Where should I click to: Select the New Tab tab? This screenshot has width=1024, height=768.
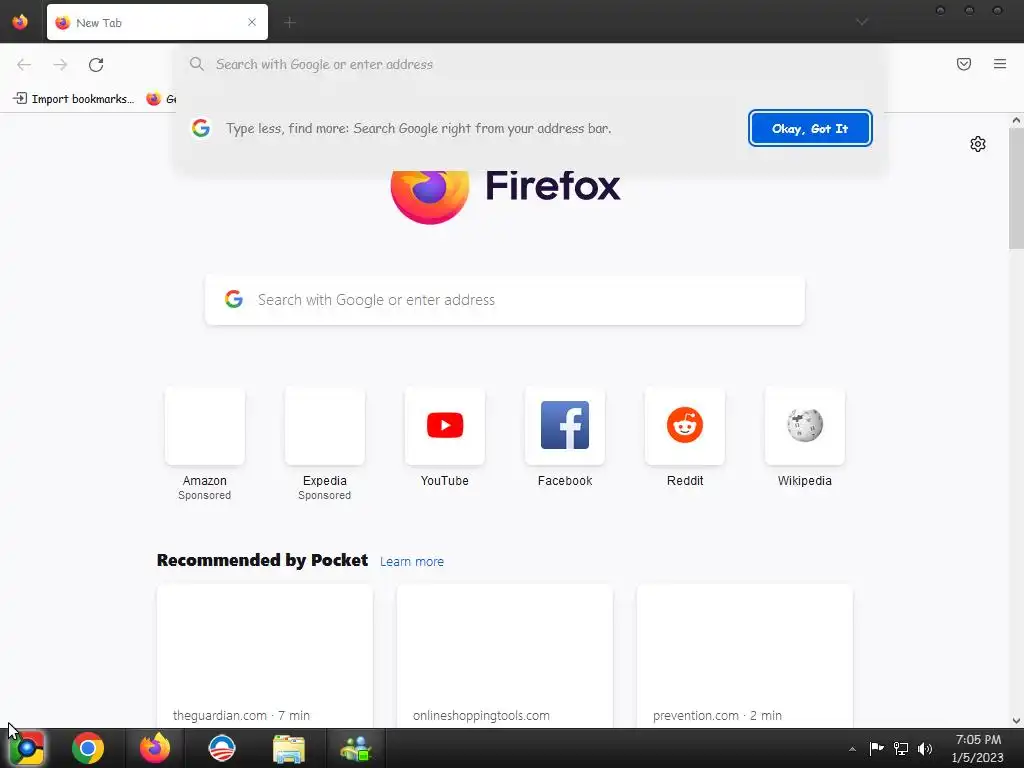coord(157,22)
